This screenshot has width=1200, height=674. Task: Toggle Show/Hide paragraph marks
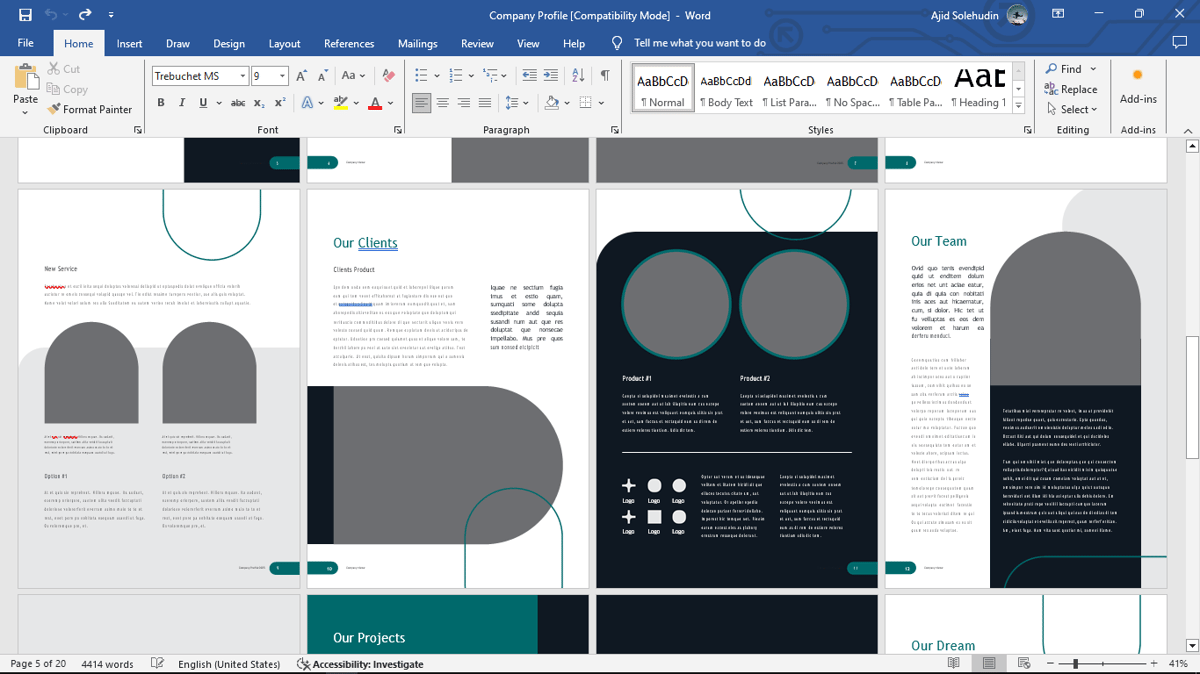604,75
